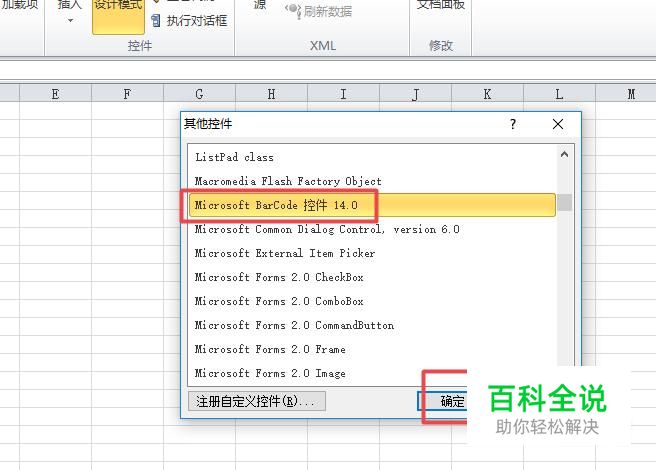
Task: Select Microsoft Forms 2.0 Frame entry
Action: (372, 349)
